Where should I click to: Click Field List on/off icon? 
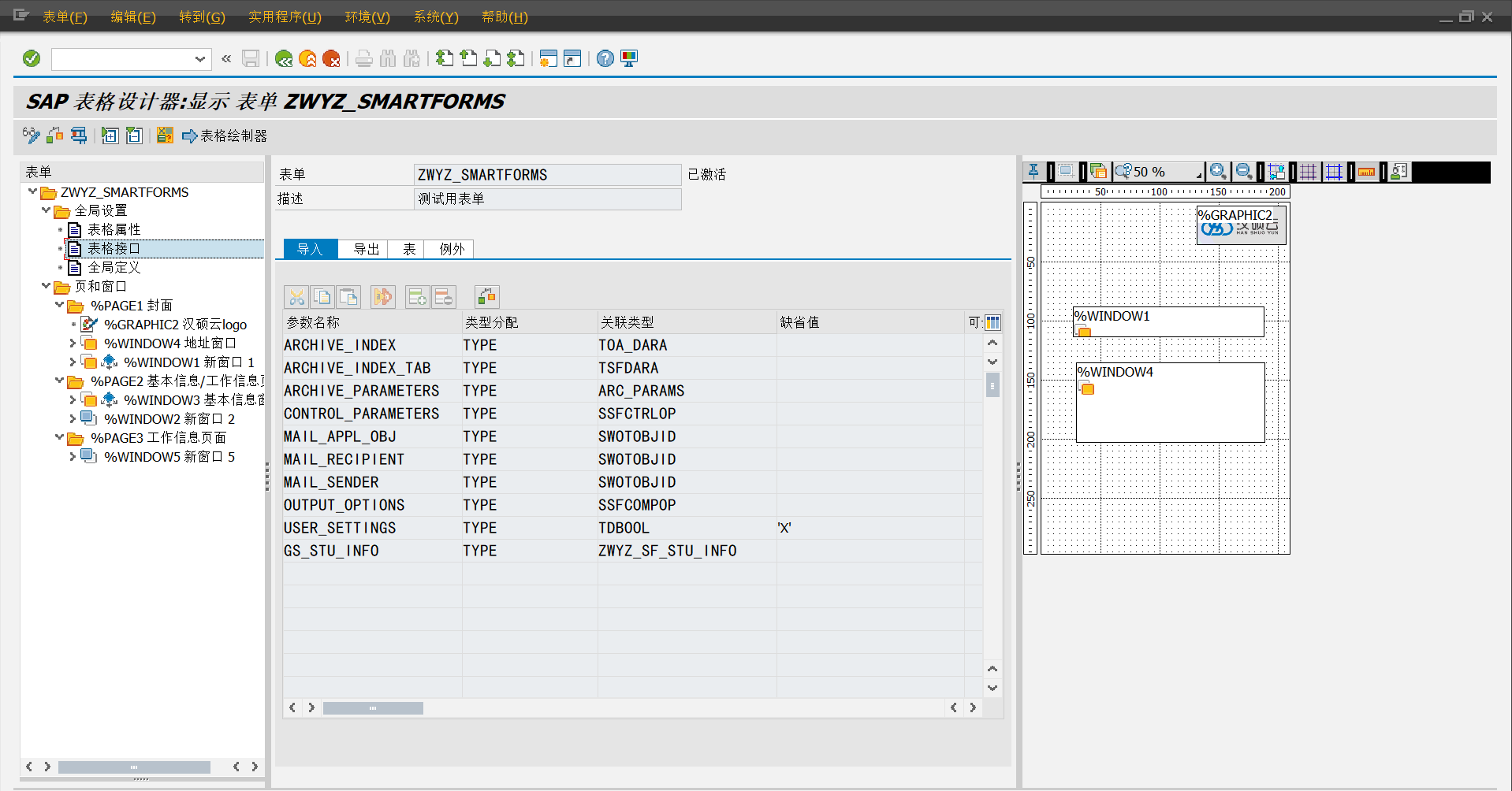point(165,136)
